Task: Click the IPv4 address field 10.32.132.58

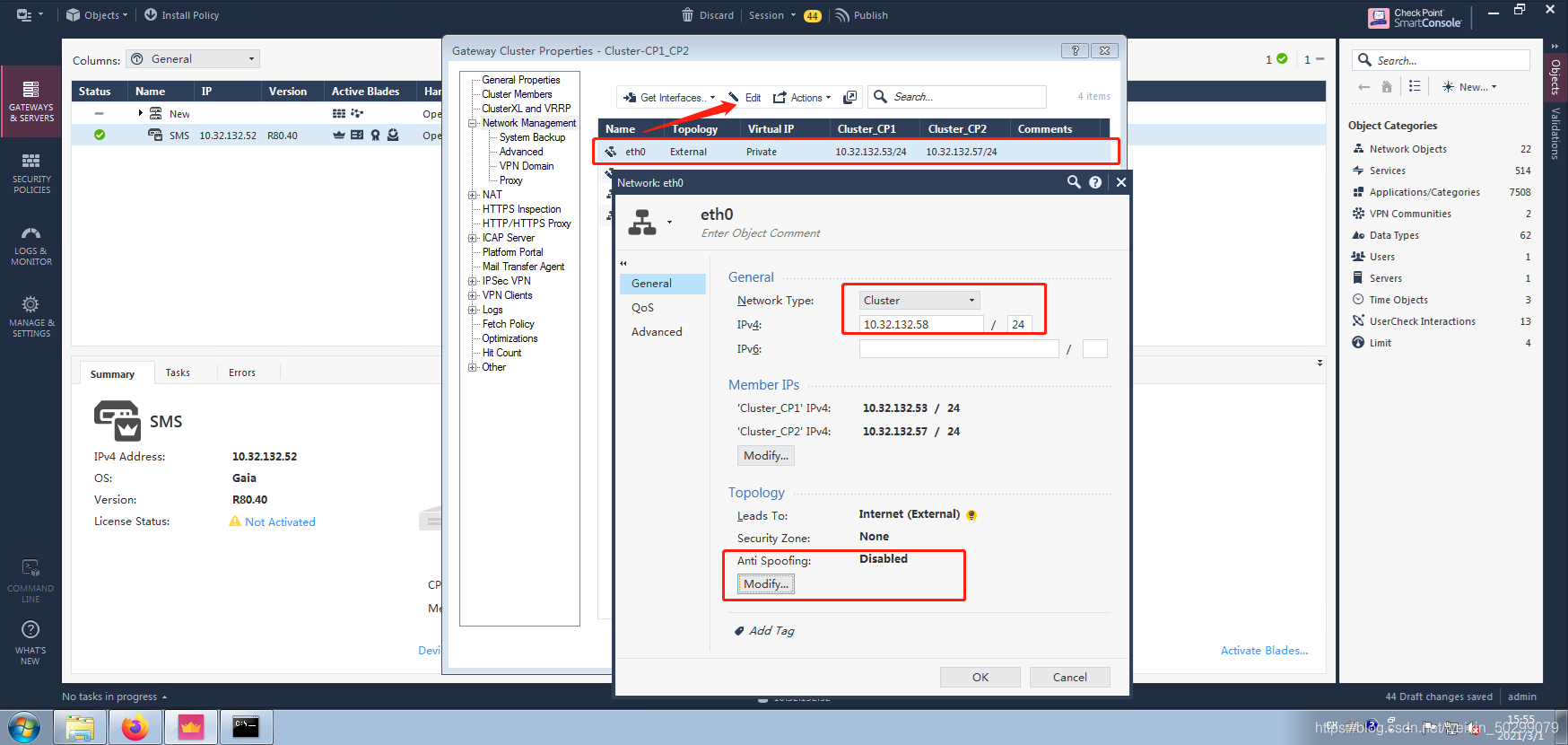Action: (x=921, y=325)
